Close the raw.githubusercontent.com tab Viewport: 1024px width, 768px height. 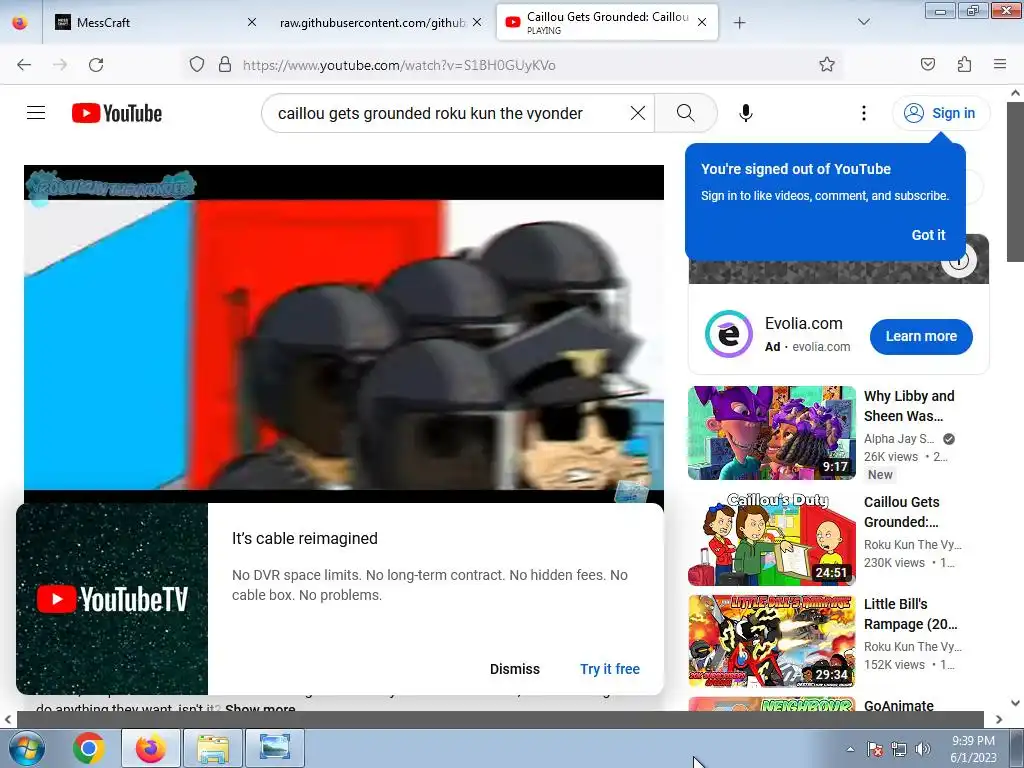[477, 22]
